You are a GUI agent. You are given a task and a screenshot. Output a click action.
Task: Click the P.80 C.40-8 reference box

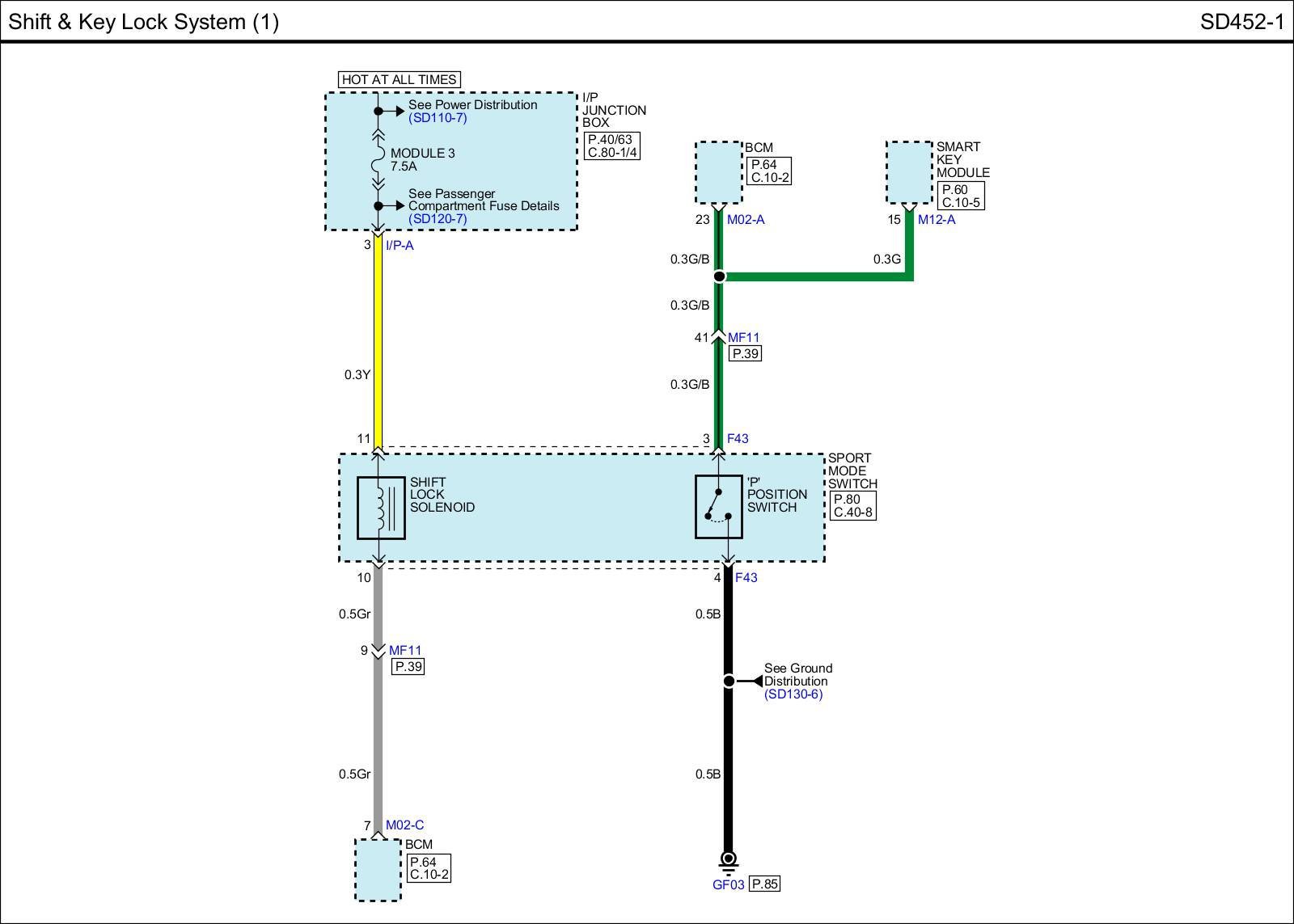(x=852, y=506)
